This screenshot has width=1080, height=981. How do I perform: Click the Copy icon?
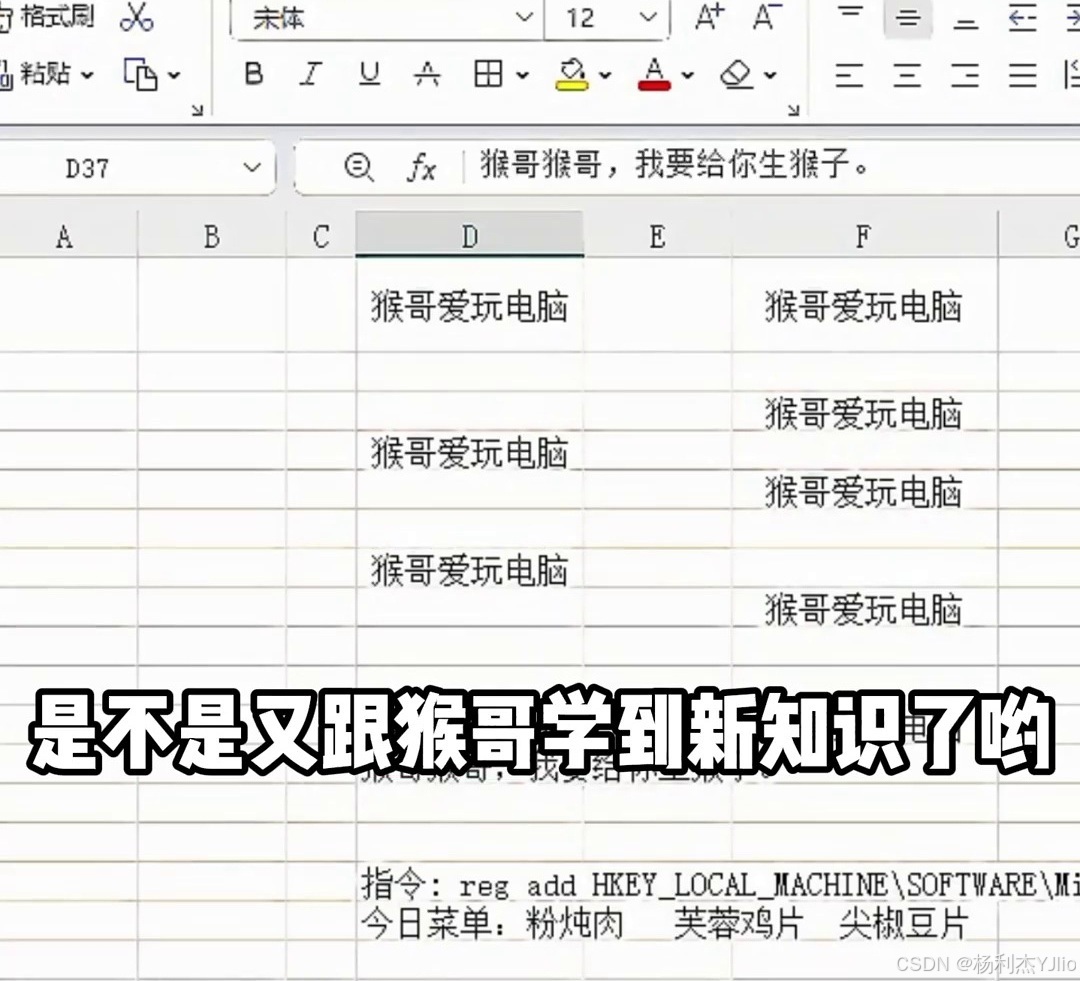(141, 74)
